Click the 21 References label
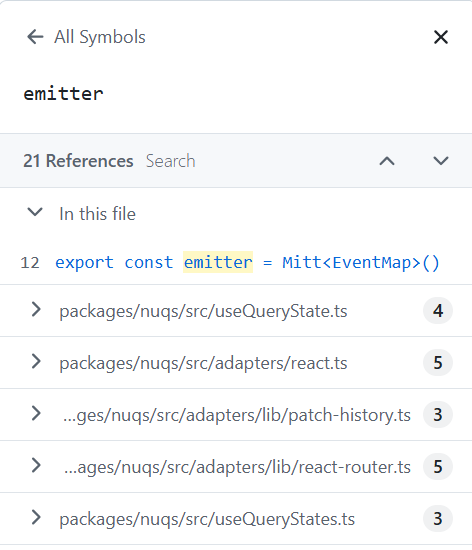 pos(78,161)
